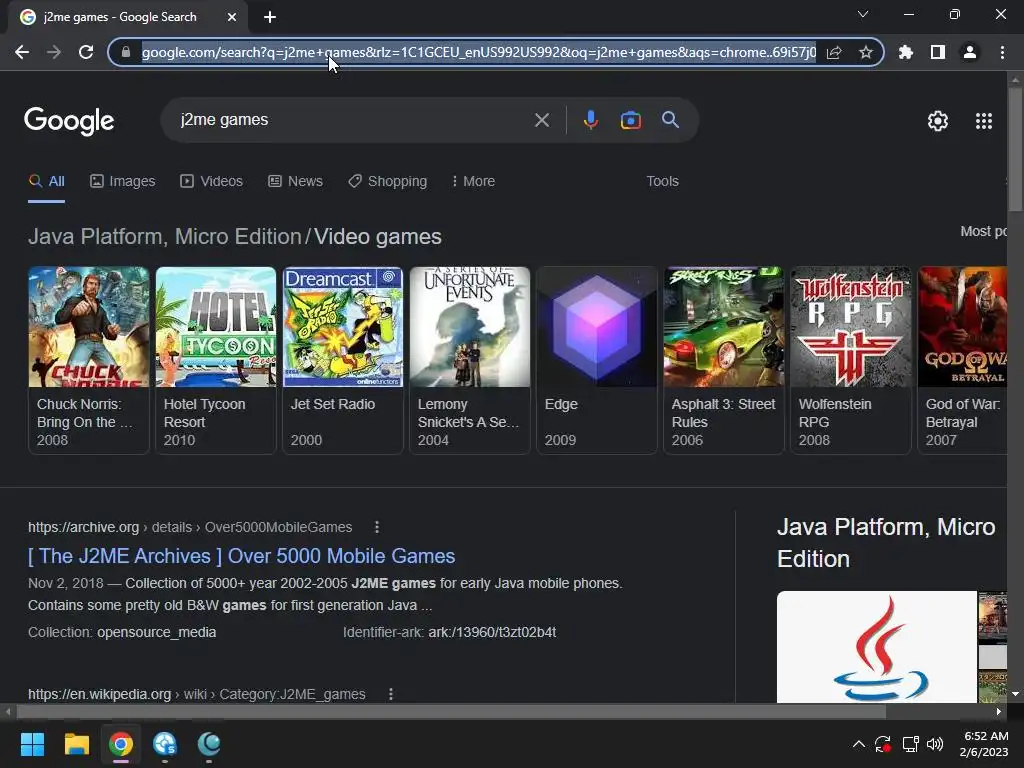Open Google quick settings gear
The height and width of the screenshot is (768, 1024).
938,121
